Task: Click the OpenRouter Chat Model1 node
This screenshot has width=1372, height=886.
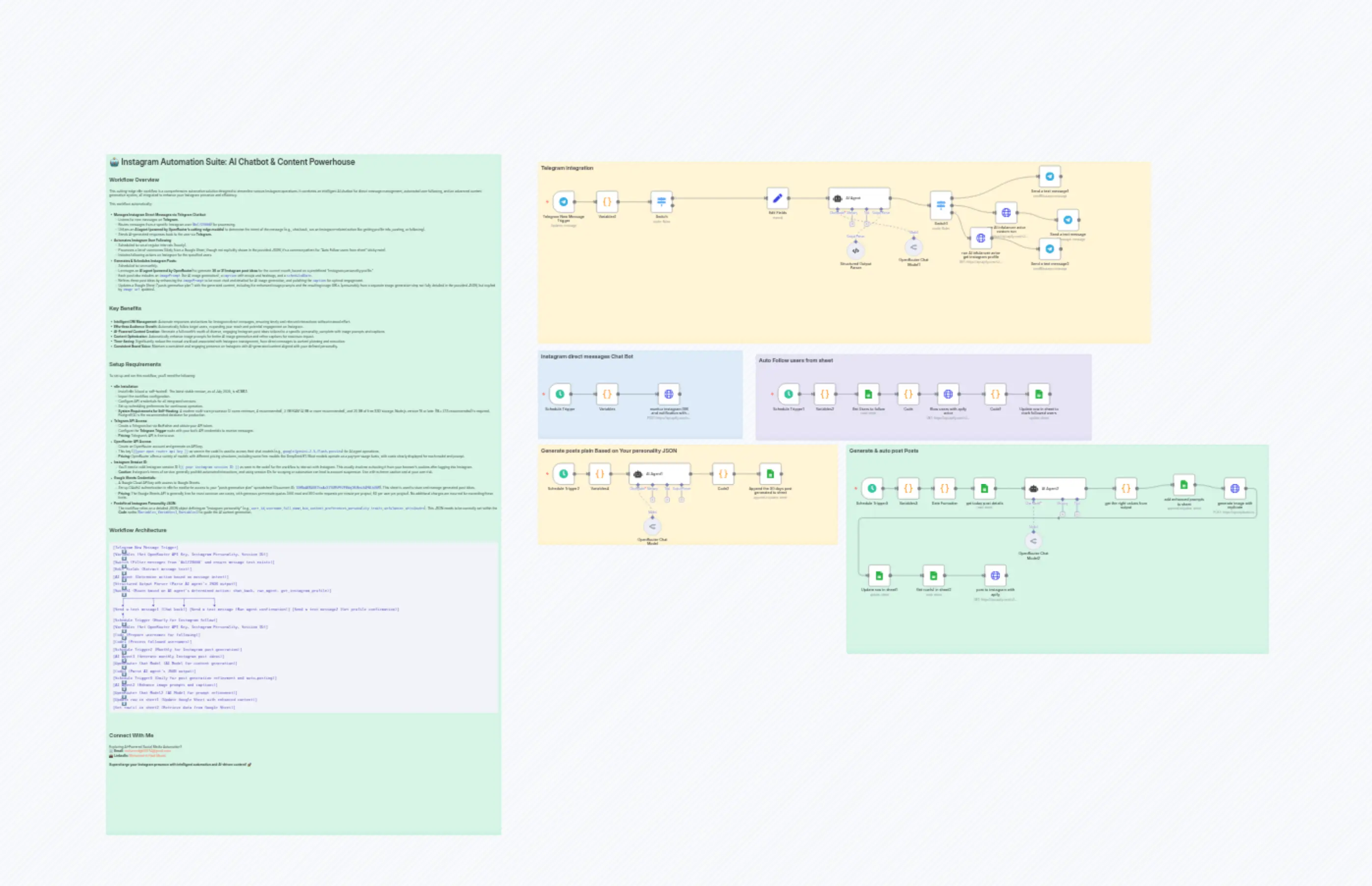Action: pyautogui.click(x=914, y=247)
